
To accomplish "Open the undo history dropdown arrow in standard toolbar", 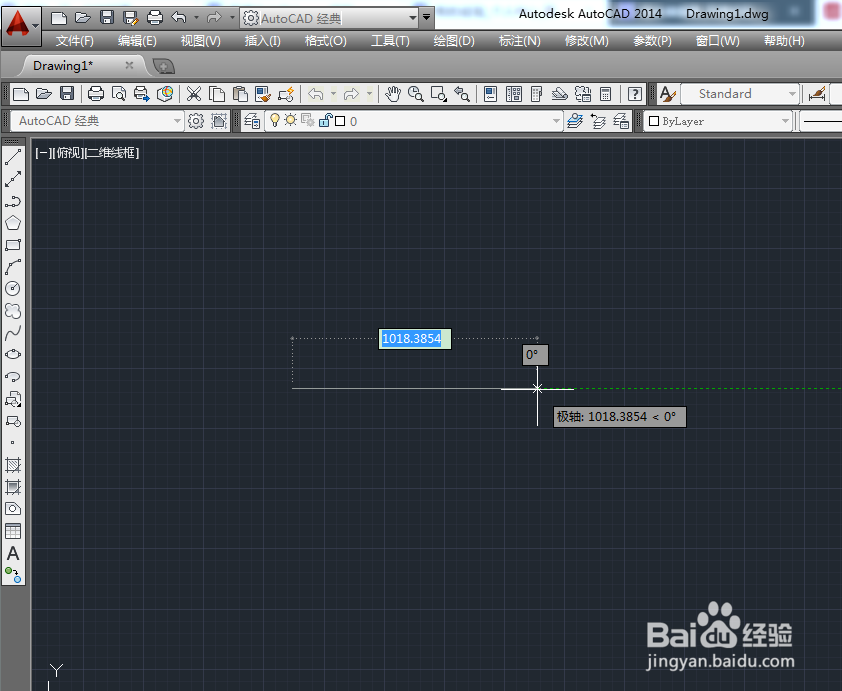I will (333, 94).
